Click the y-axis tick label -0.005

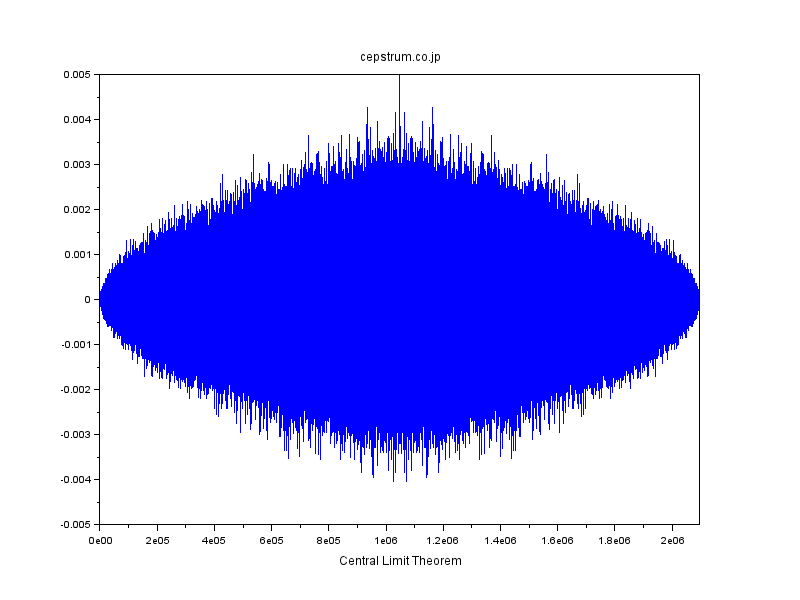(76, 524)
